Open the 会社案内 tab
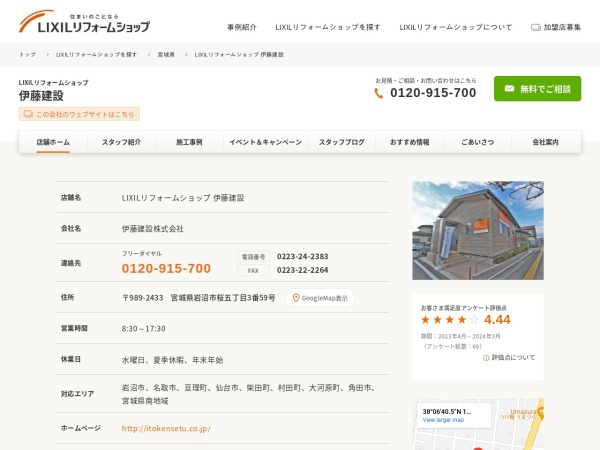The height and width of the screenshot is (450, 600). point(546,142)
